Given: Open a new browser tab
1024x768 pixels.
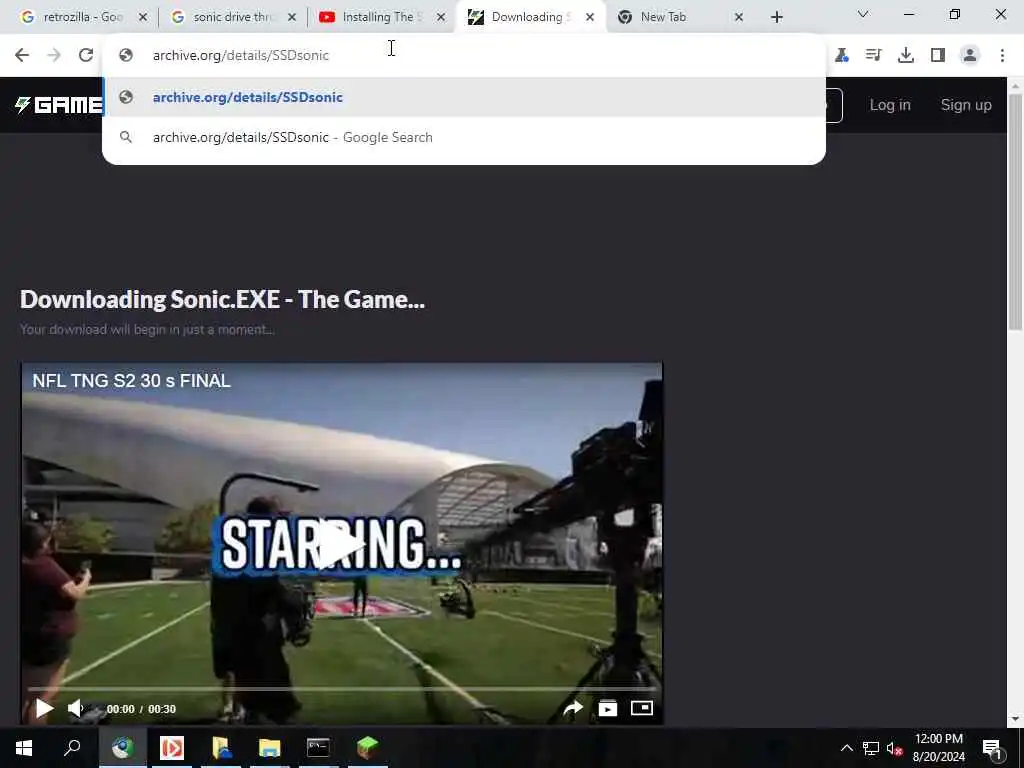Looking at the screenshot, I should point(776,18).
